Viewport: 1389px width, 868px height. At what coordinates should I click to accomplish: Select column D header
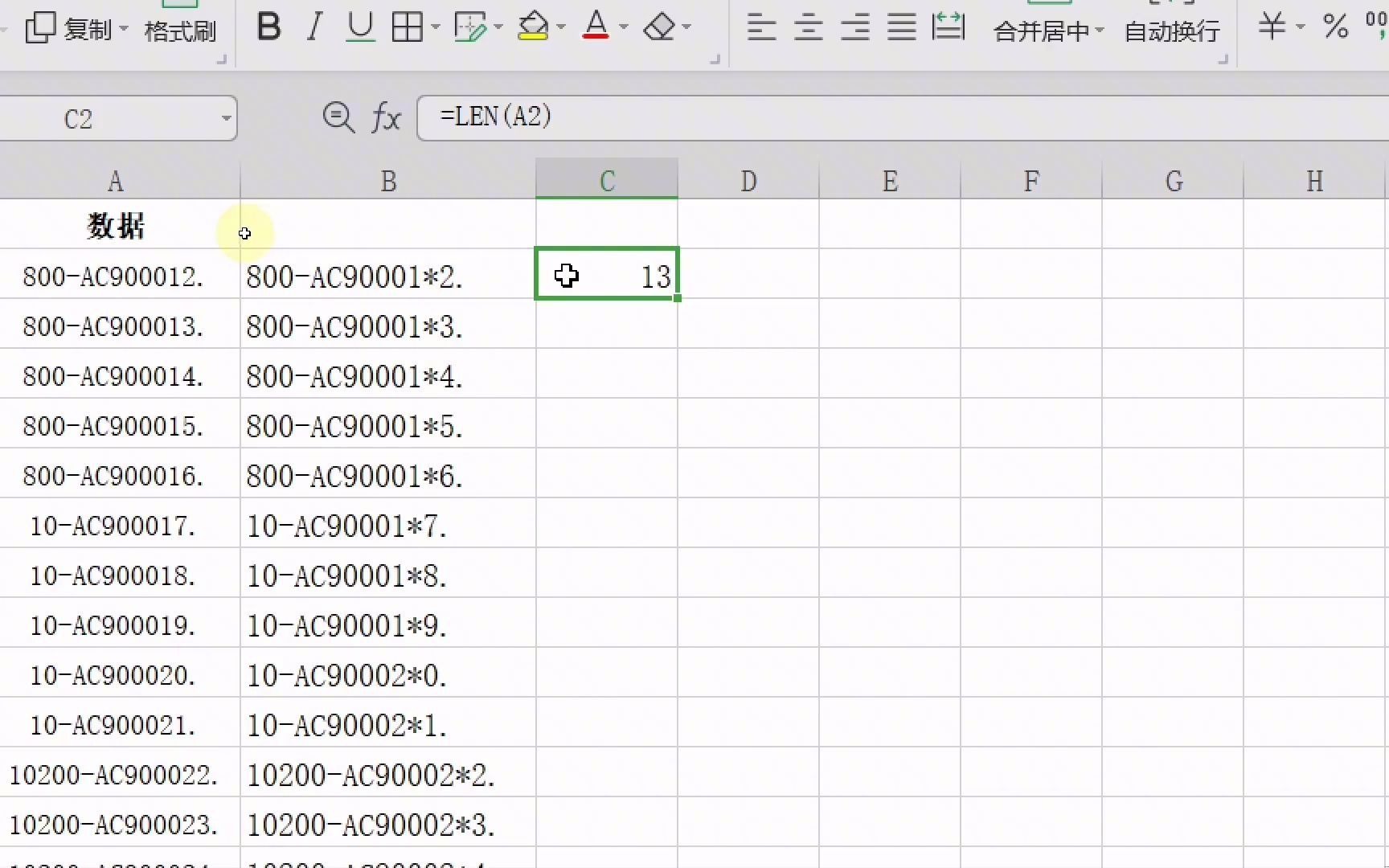748,182
